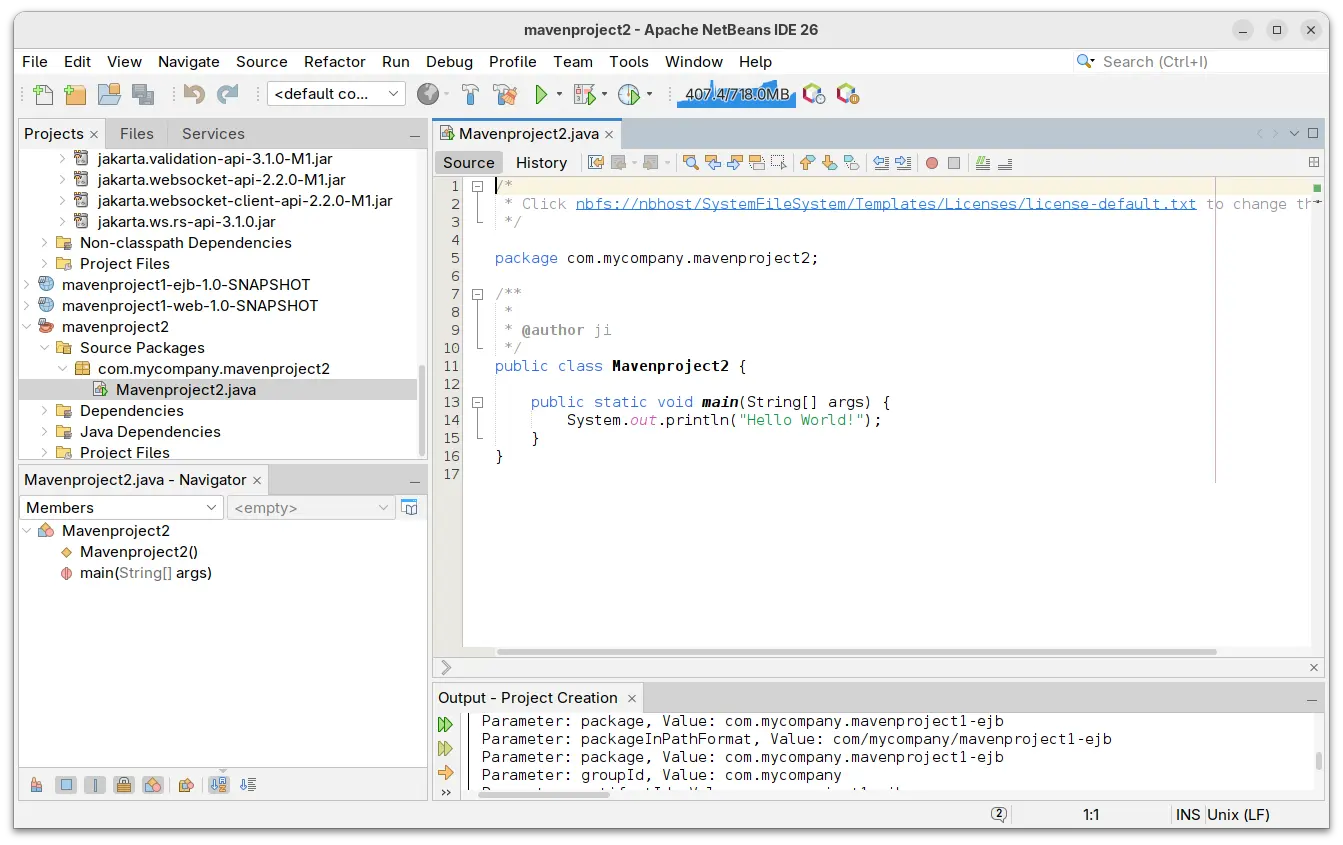Viewport: 1343px width, 845px height.
Task: Click the Pause I/O Checks icon
Action: [x=848, y=94]
